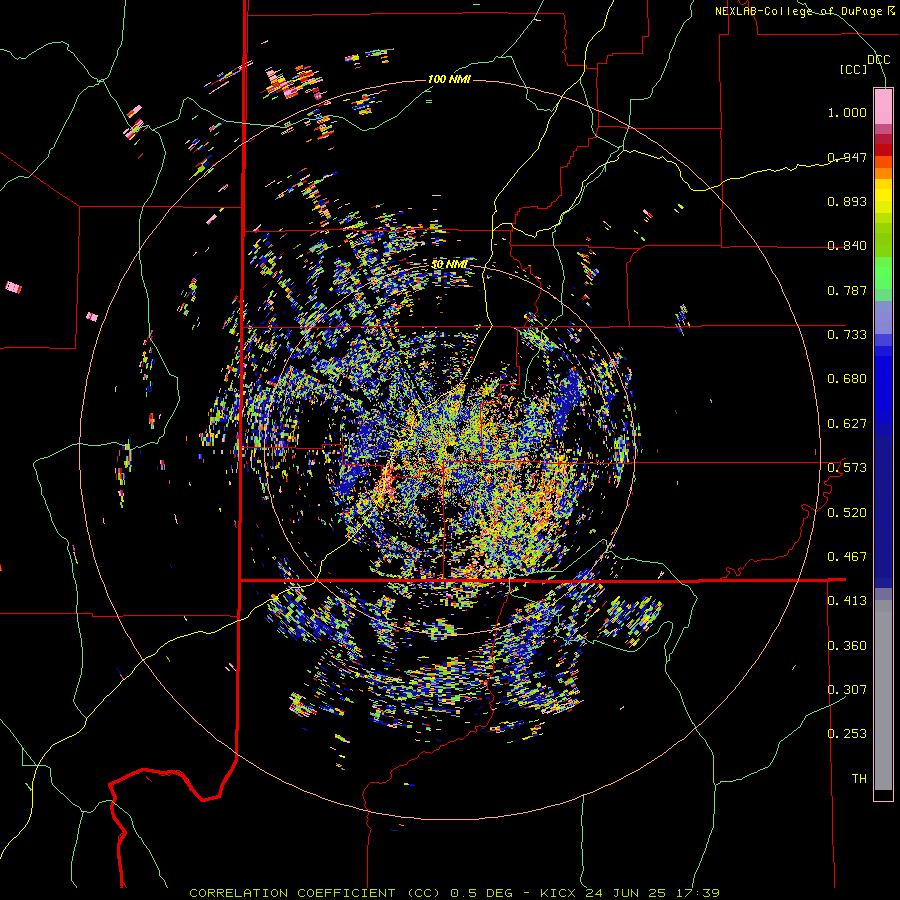Click the 0.413 legend value
Screen dimensions: 900x900
pos(847,601)
